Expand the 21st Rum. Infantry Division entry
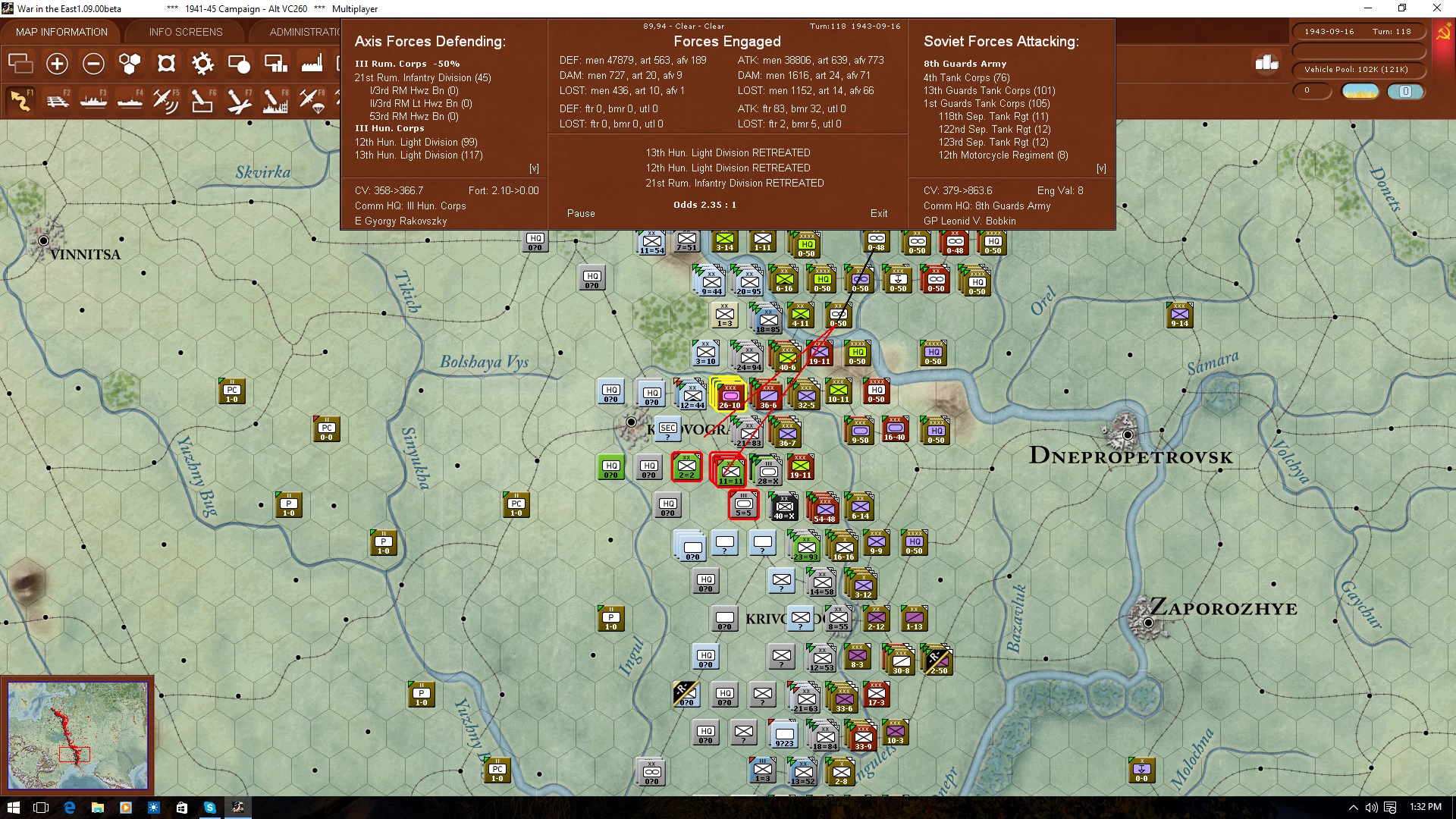The width and height of the screenshot is (1456, 819). click(422, 77)
